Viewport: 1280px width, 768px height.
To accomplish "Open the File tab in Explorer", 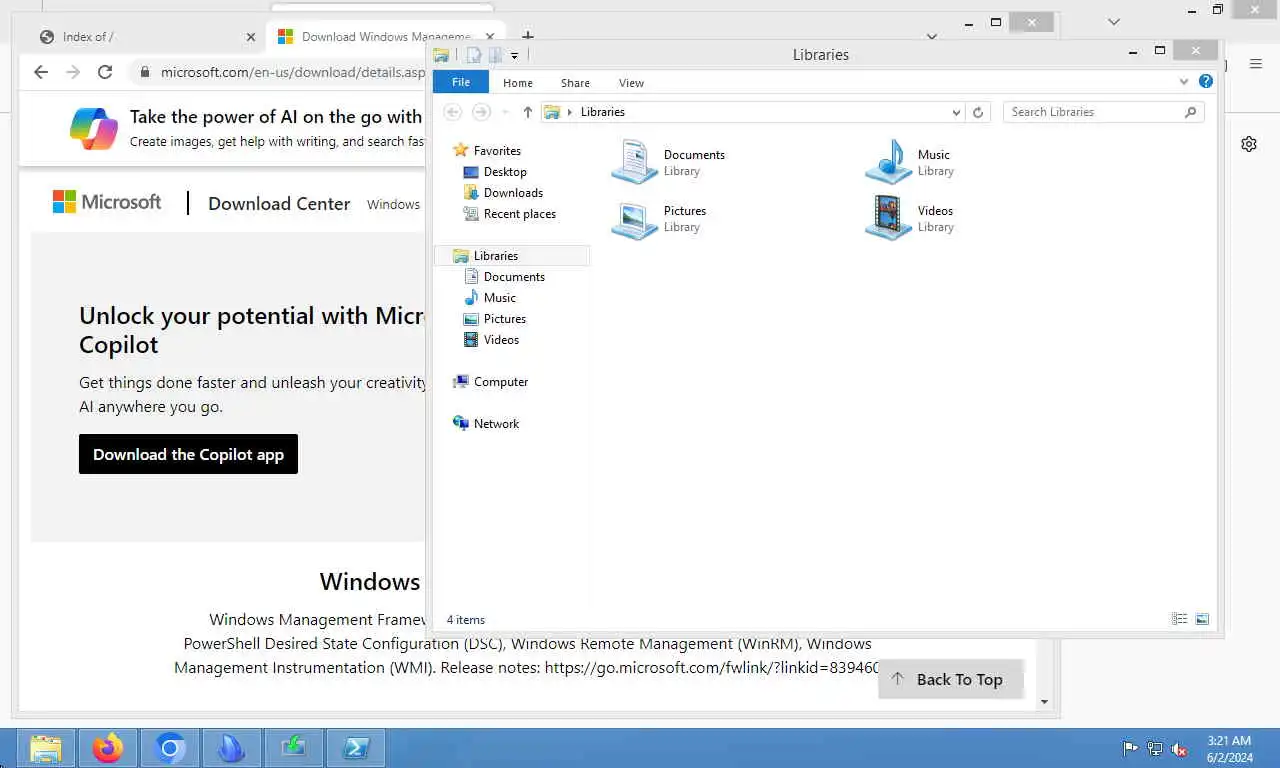I will click(461, 82).
